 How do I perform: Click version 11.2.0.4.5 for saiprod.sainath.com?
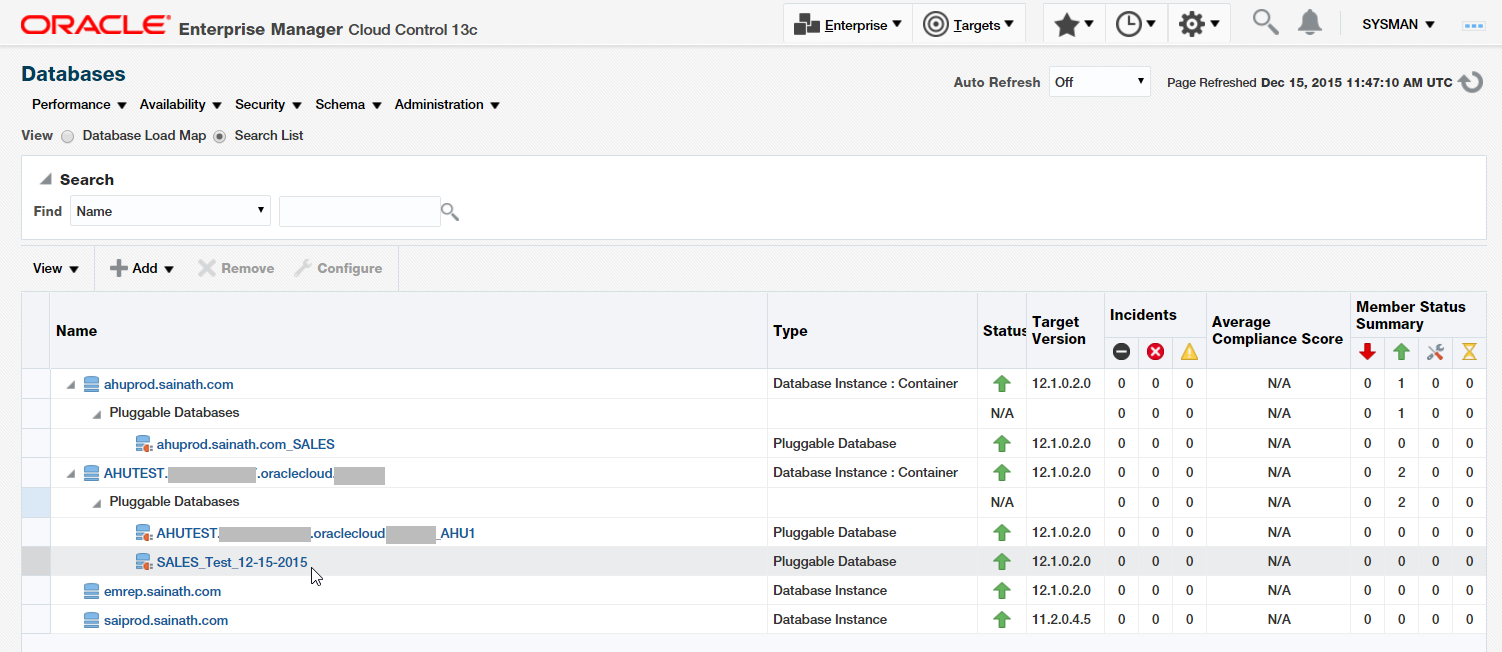1061,620
